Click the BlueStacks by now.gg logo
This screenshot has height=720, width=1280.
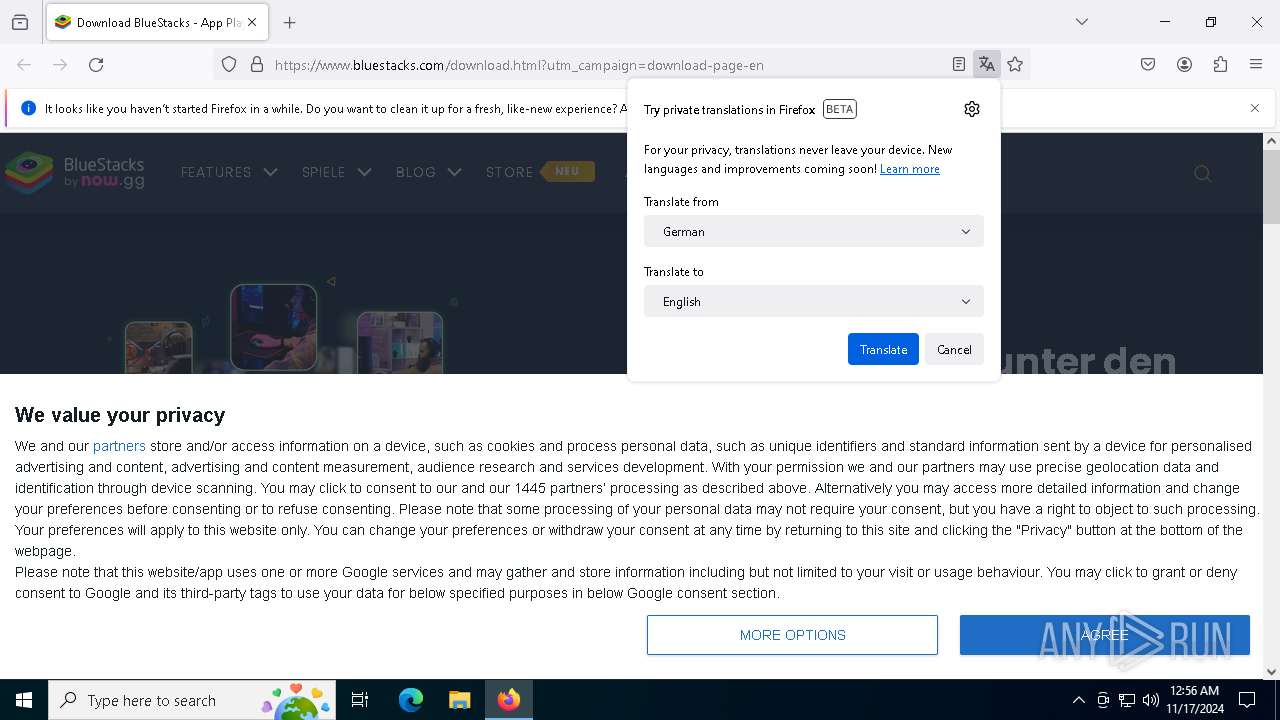coord(75,172)
